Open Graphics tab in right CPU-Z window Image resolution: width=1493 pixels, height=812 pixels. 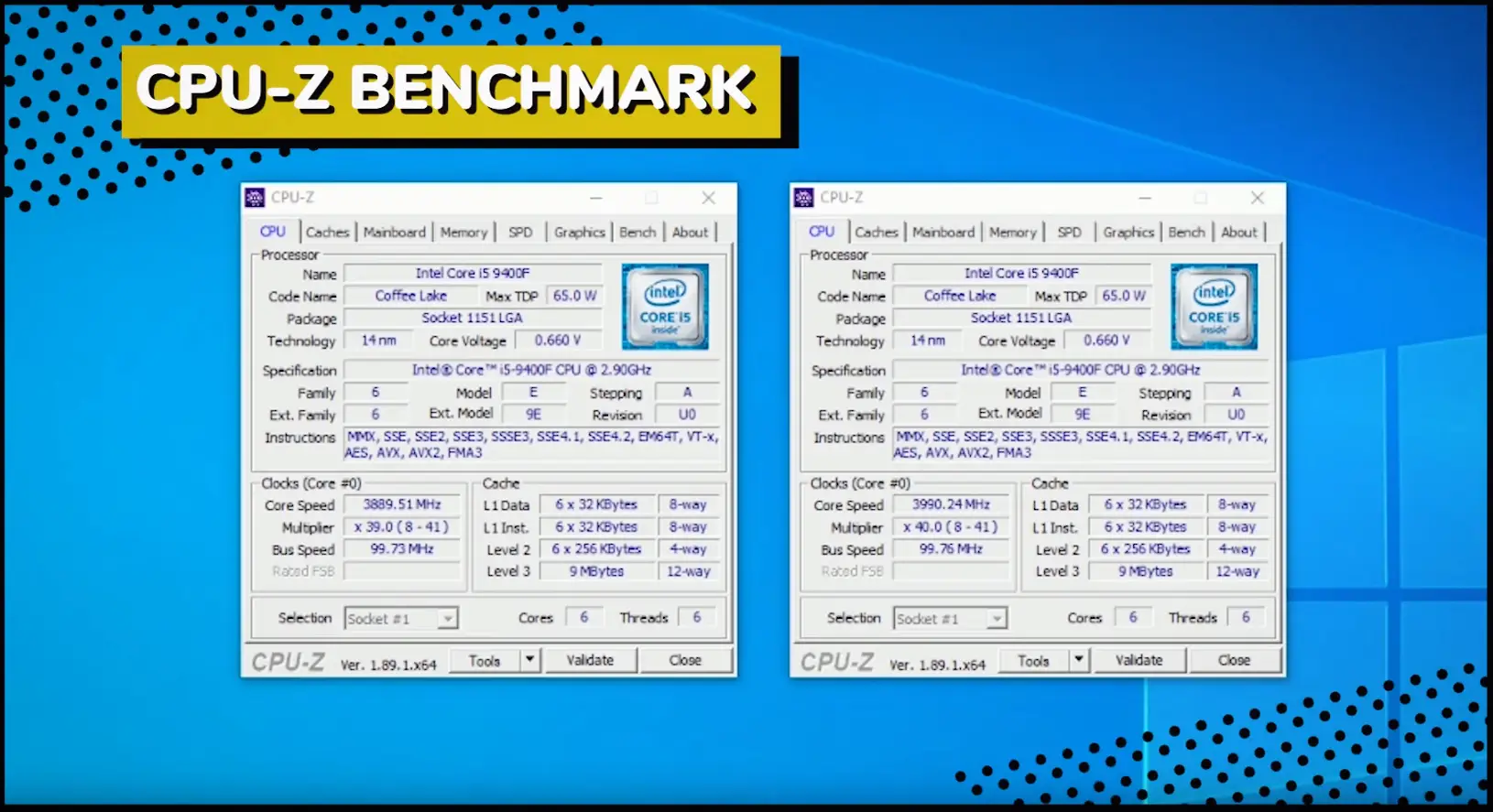(x=1128, y=233)
